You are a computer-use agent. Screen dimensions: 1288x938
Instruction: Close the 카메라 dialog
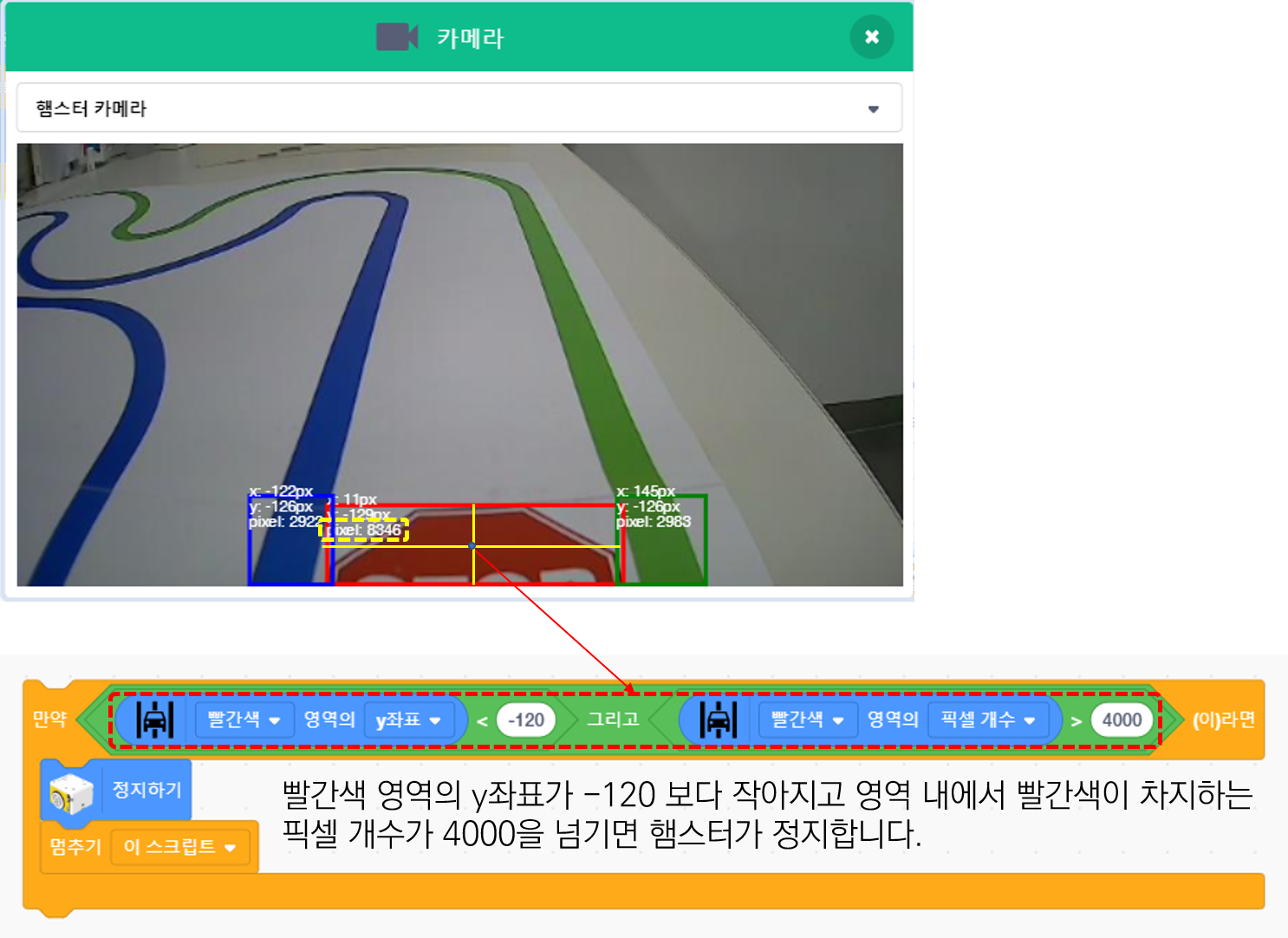pyautogui.click(x=871, y=37)
